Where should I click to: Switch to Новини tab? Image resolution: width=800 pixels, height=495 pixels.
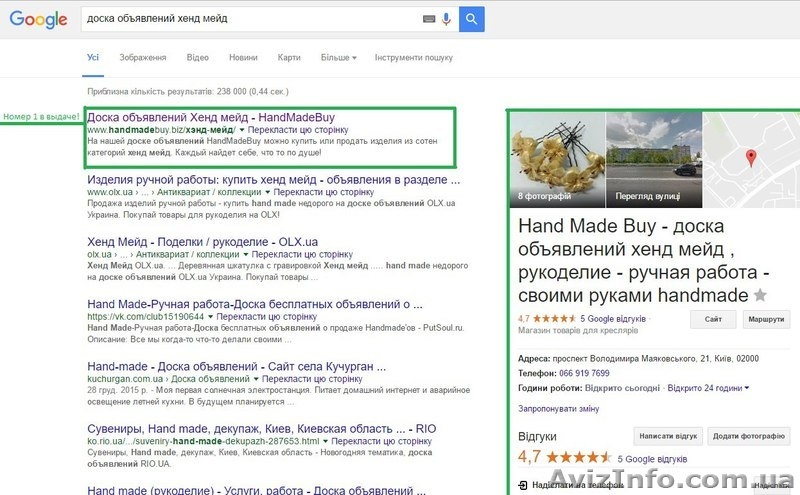tap(243, 58)
